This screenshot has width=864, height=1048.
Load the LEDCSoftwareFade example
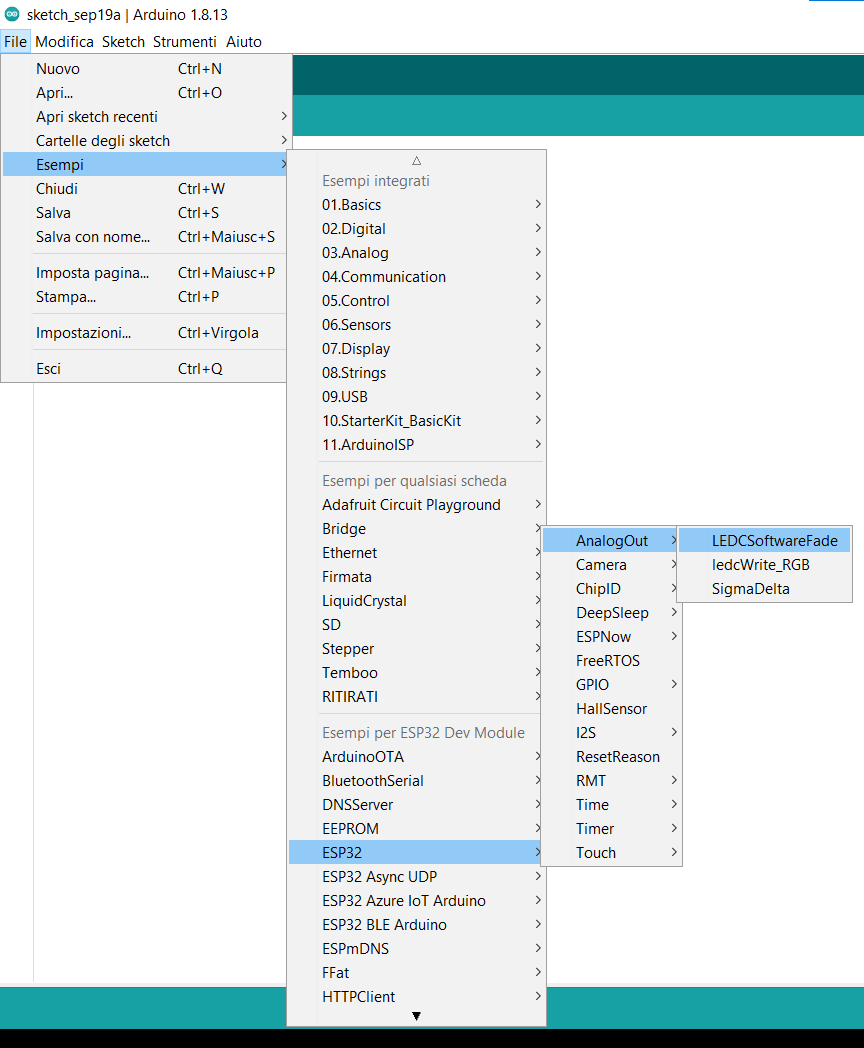[x=765, y=541]
